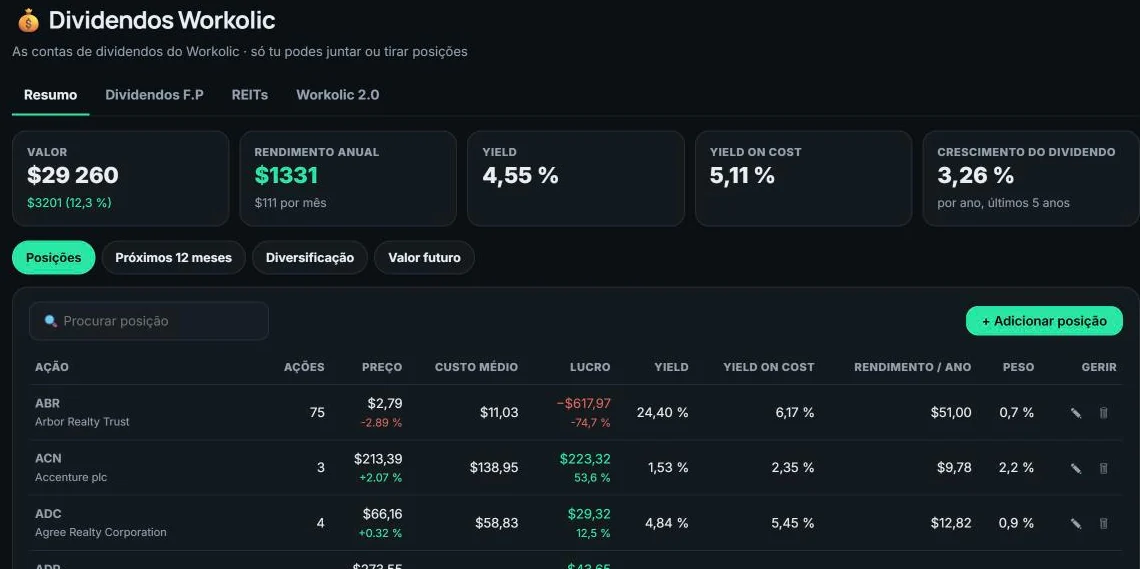Click ABR price $2,79

coord(385,403)
